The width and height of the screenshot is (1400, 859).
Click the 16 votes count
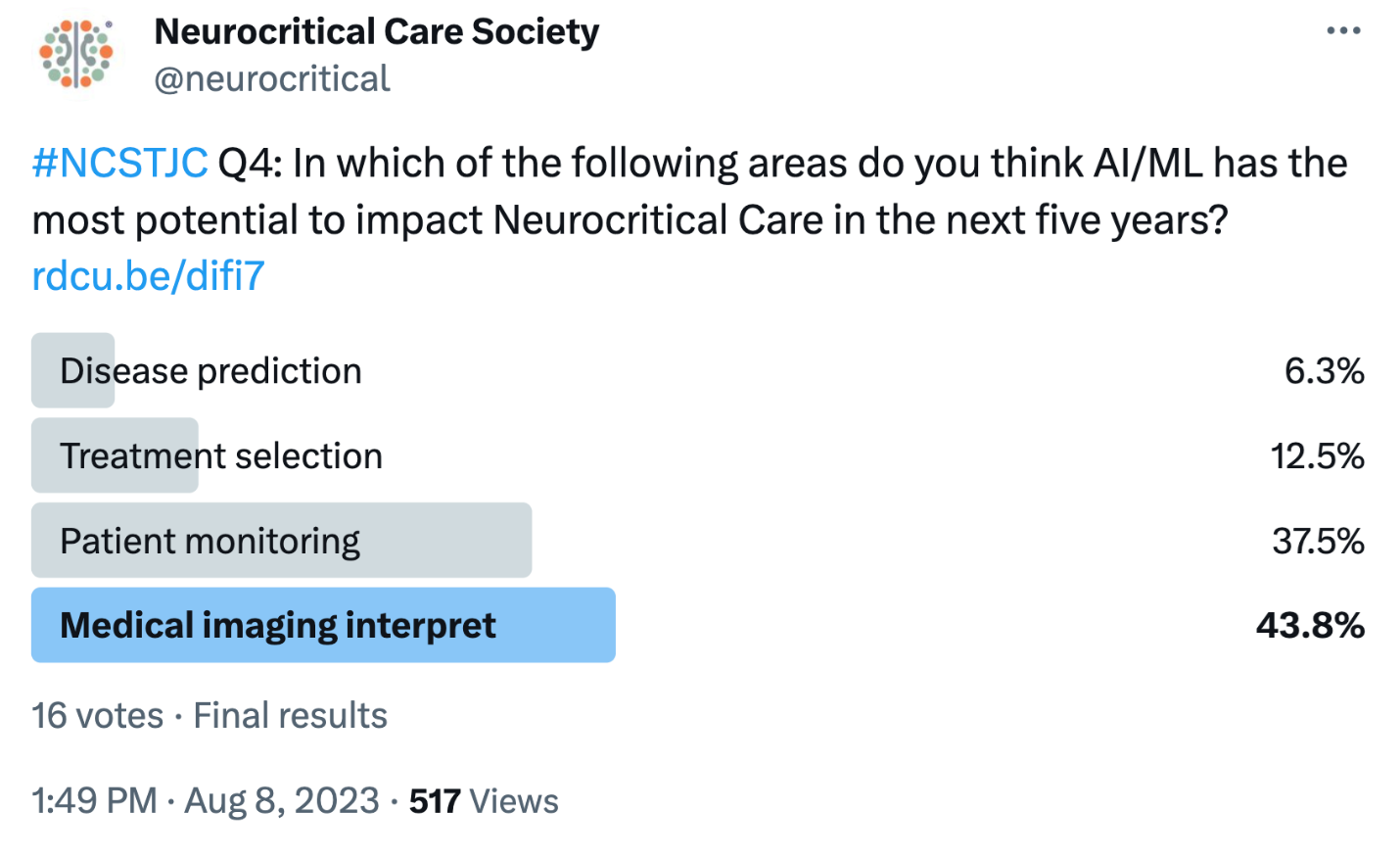coord(97,716)
